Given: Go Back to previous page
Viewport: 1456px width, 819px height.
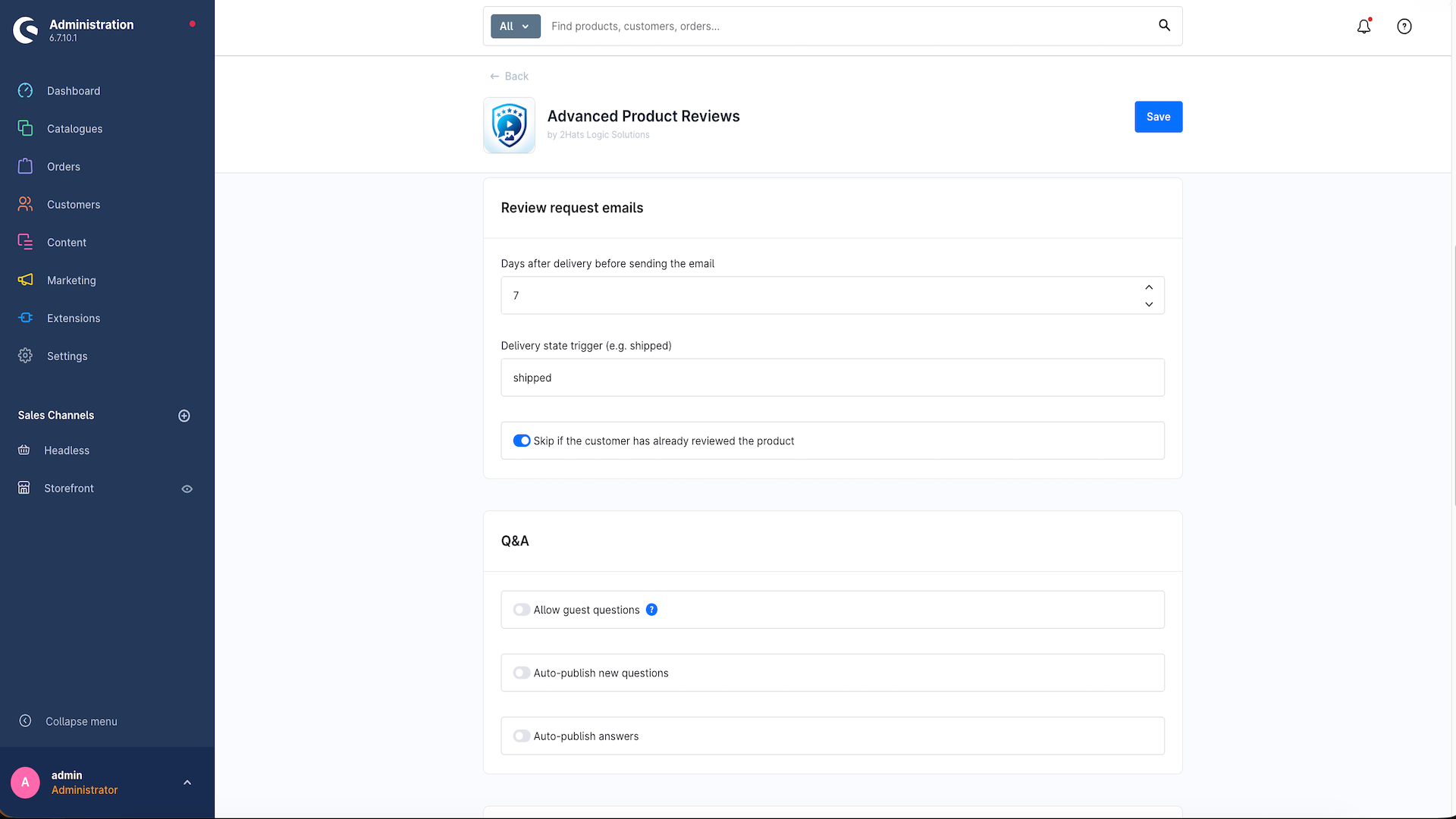Looking at the screenshot, I should 509,77.
